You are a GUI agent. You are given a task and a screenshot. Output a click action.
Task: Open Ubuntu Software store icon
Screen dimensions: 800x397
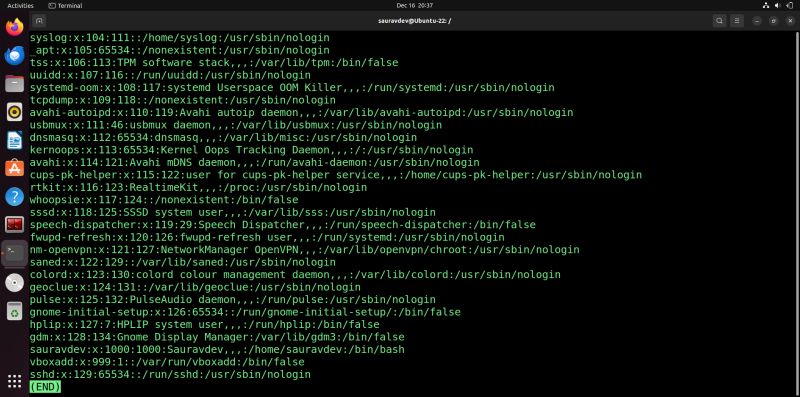point(14,168)
